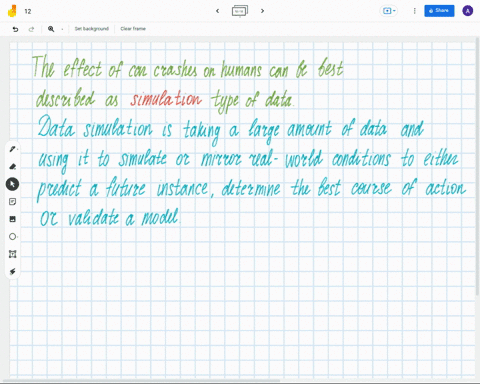Choose the Select arrow tool

coord(13,184)
